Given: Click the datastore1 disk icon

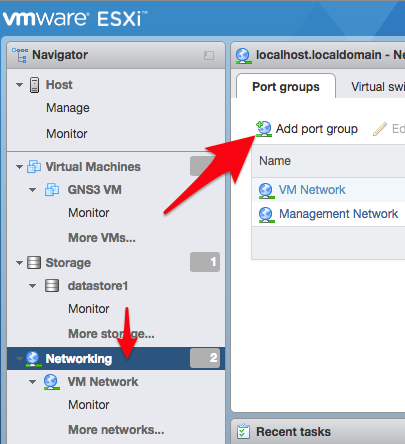Looking at the screenshot, I should [52, 286].
